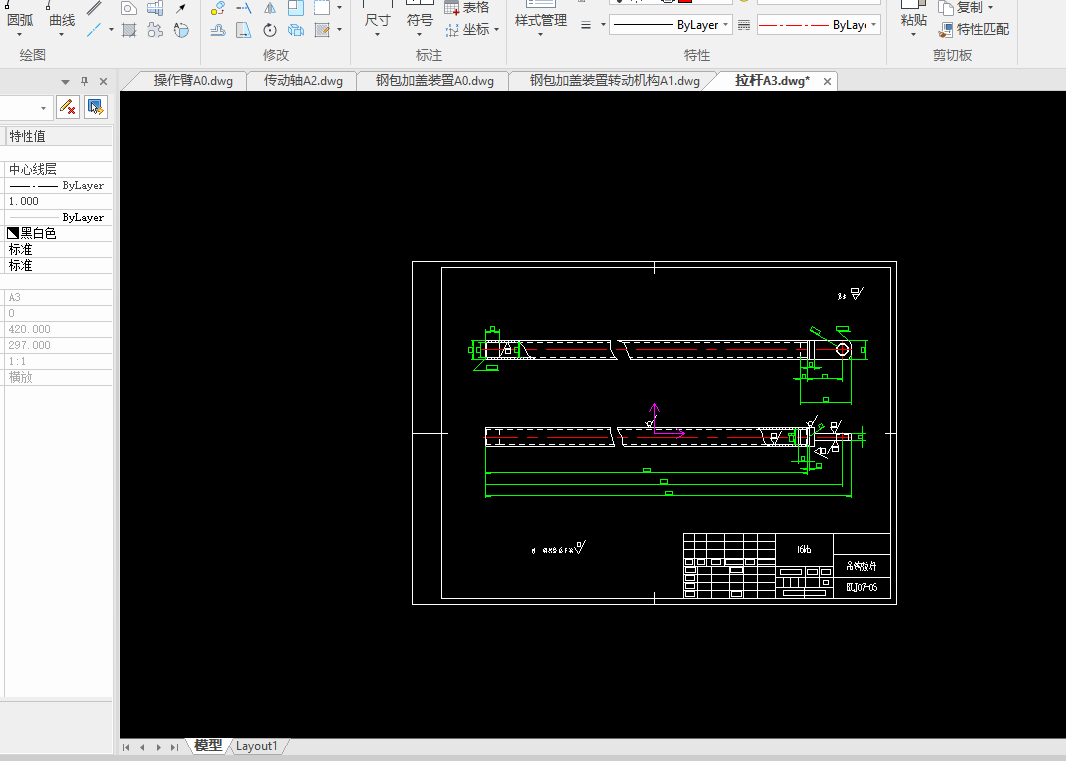1066x761 pixels.
Task: Click the red layer color swatch in ribbon
Action: [685, 2]
